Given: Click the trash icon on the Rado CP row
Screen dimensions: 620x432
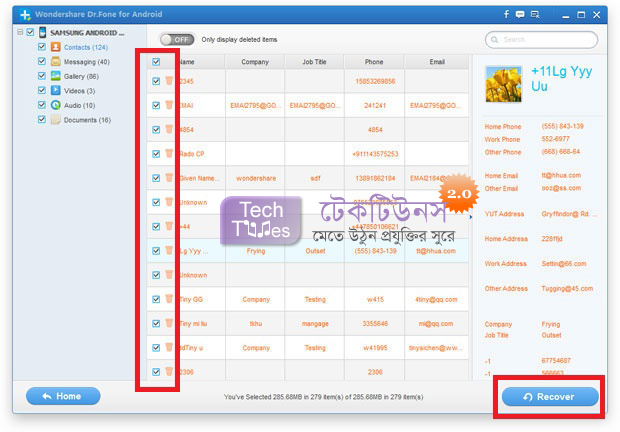Looking at the screenshot, I should (x=169, y=153).
